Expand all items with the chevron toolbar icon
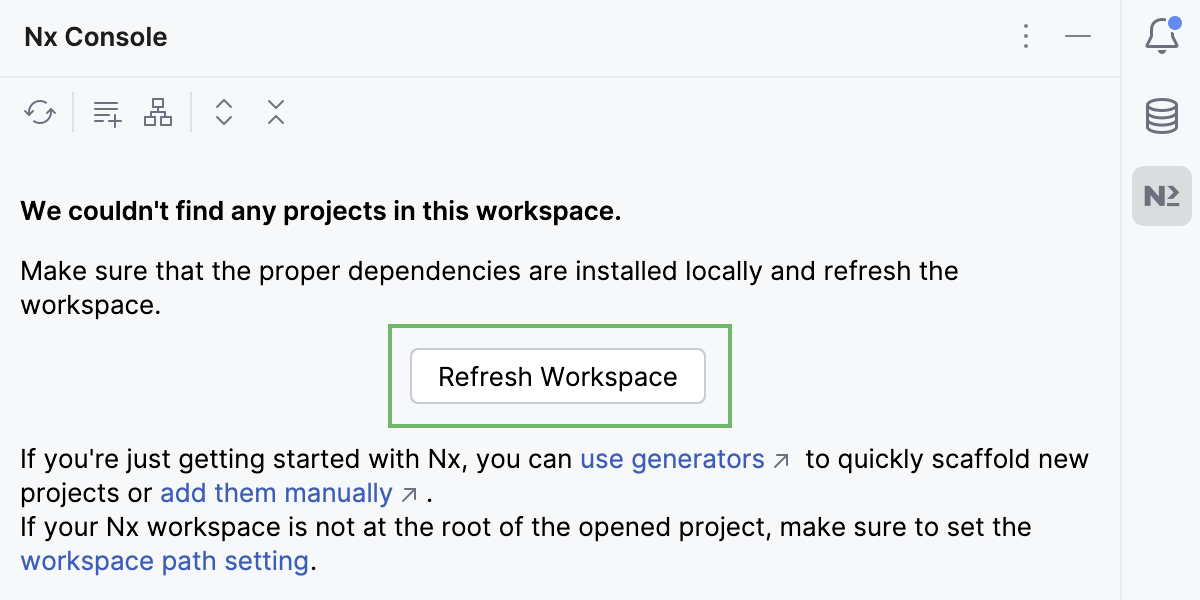This screenshot has width=1200, height=600. click(x=224, y=112)
